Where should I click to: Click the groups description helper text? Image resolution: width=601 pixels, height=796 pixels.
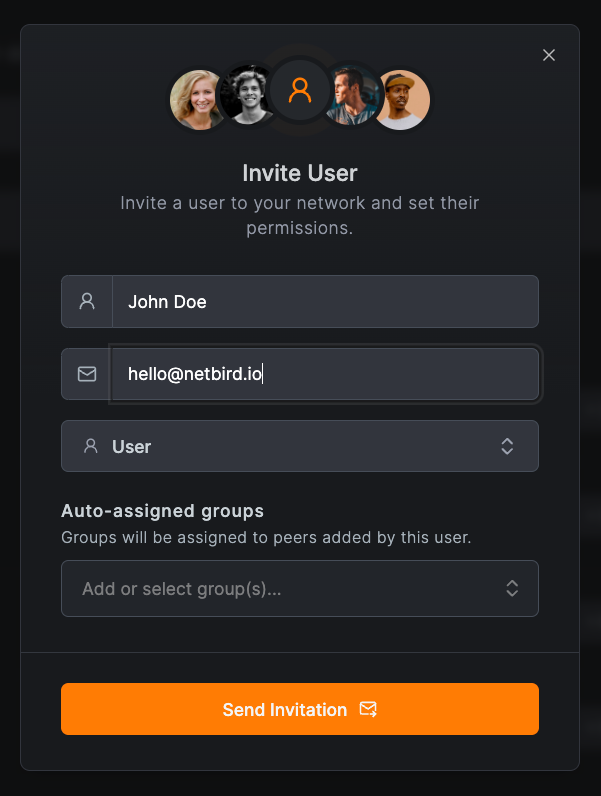[x=266, y=537]
